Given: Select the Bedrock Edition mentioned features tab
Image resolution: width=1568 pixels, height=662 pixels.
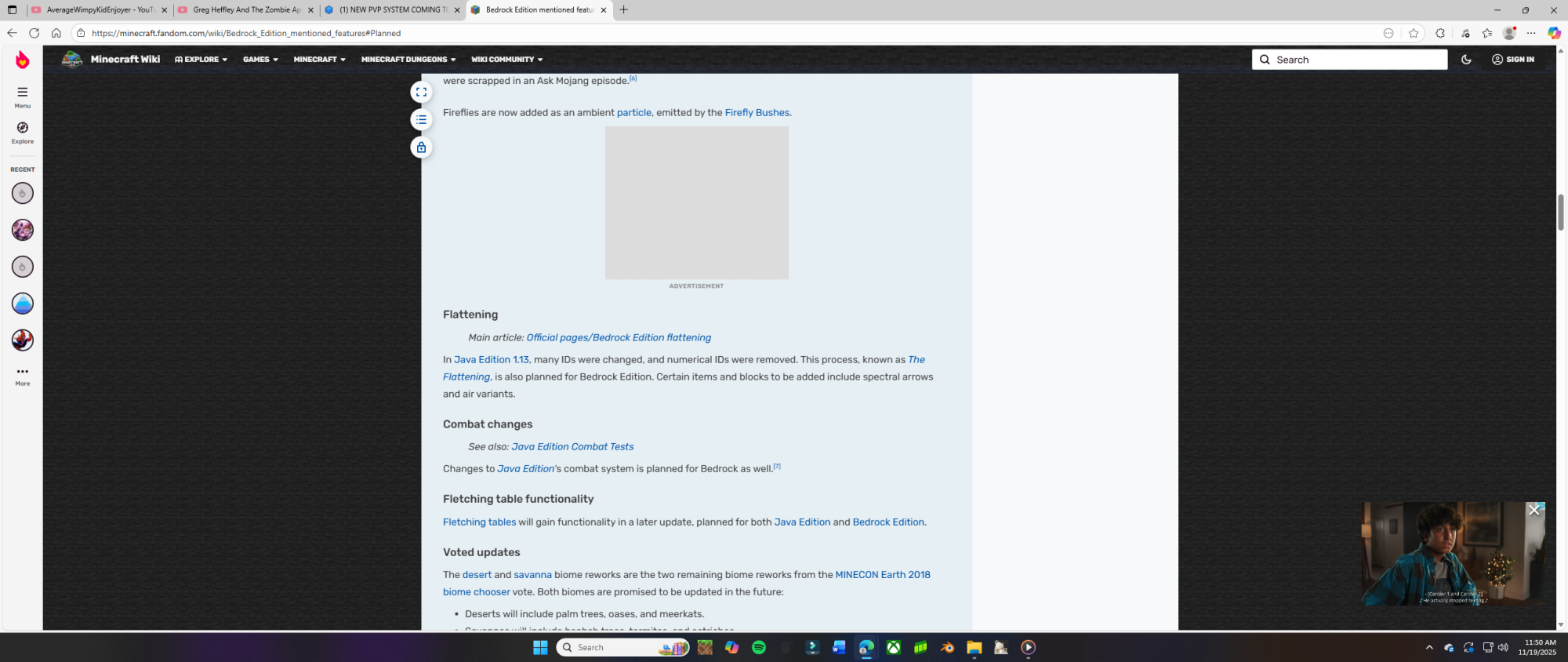Looking at the screenshot, I should point(539,10).
